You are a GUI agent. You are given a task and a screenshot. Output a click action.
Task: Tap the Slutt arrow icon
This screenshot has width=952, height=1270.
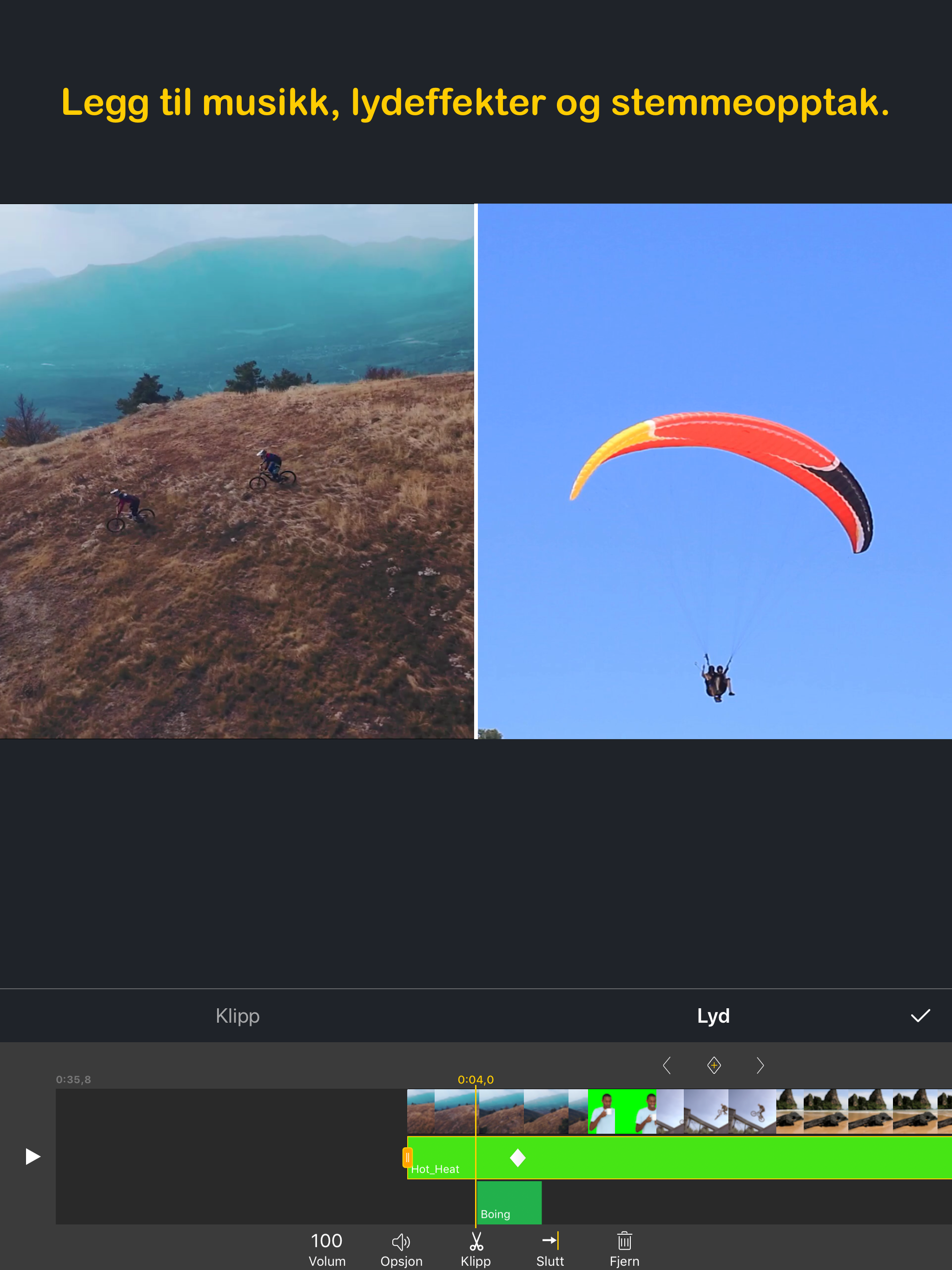coord(549,1241)
